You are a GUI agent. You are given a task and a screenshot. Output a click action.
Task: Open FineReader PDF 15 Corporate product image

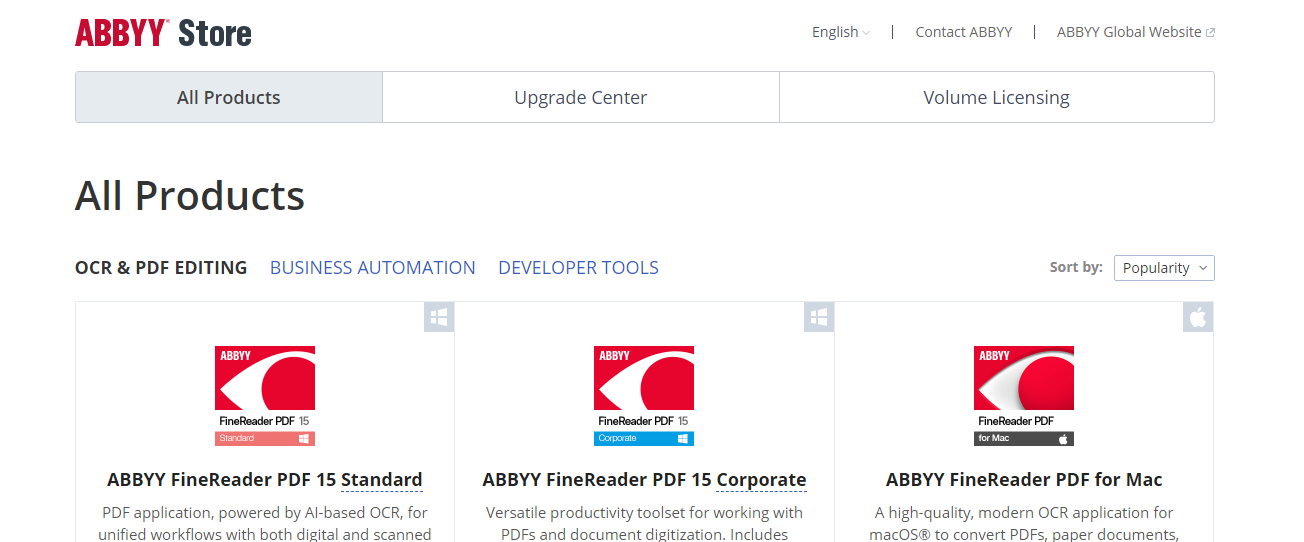click(644, 396)
